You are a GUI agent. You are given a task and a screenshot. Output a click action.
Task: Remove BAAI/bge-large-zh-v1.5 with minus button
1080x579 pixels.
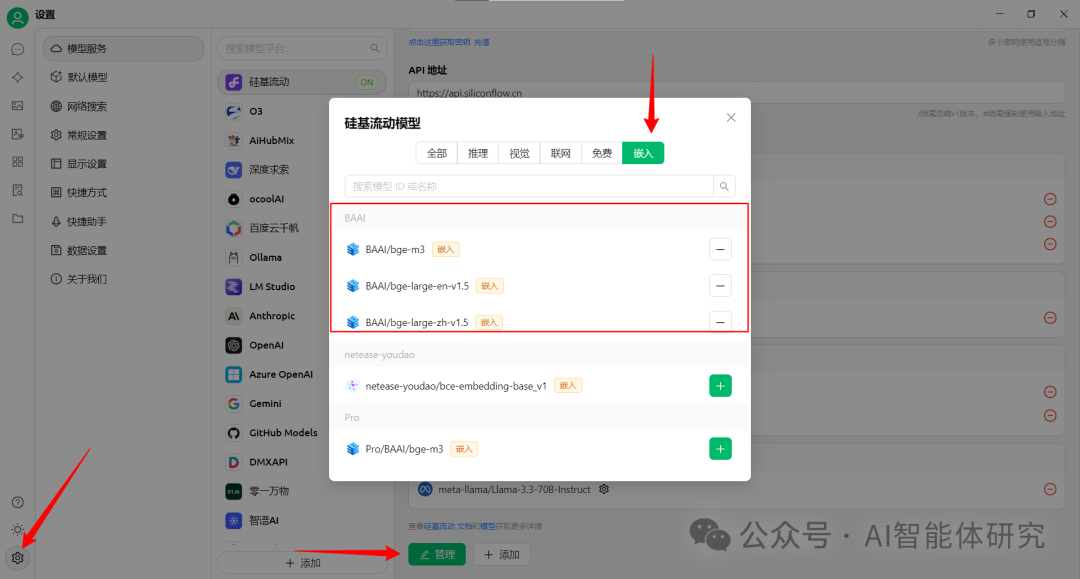720,322
